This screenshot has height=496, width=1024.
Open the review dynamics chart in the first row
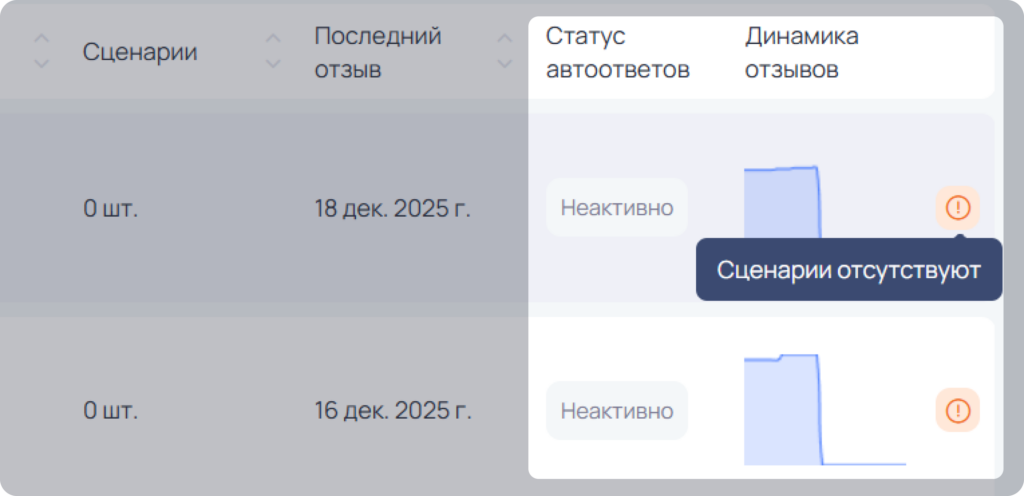[x=782, y=202]
